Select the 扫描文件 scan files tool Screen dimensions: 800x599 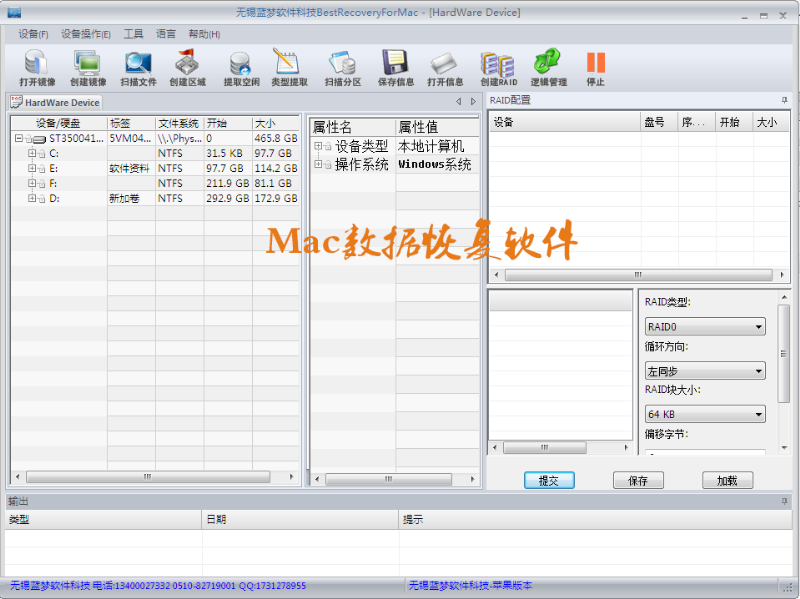click(138, 68)
